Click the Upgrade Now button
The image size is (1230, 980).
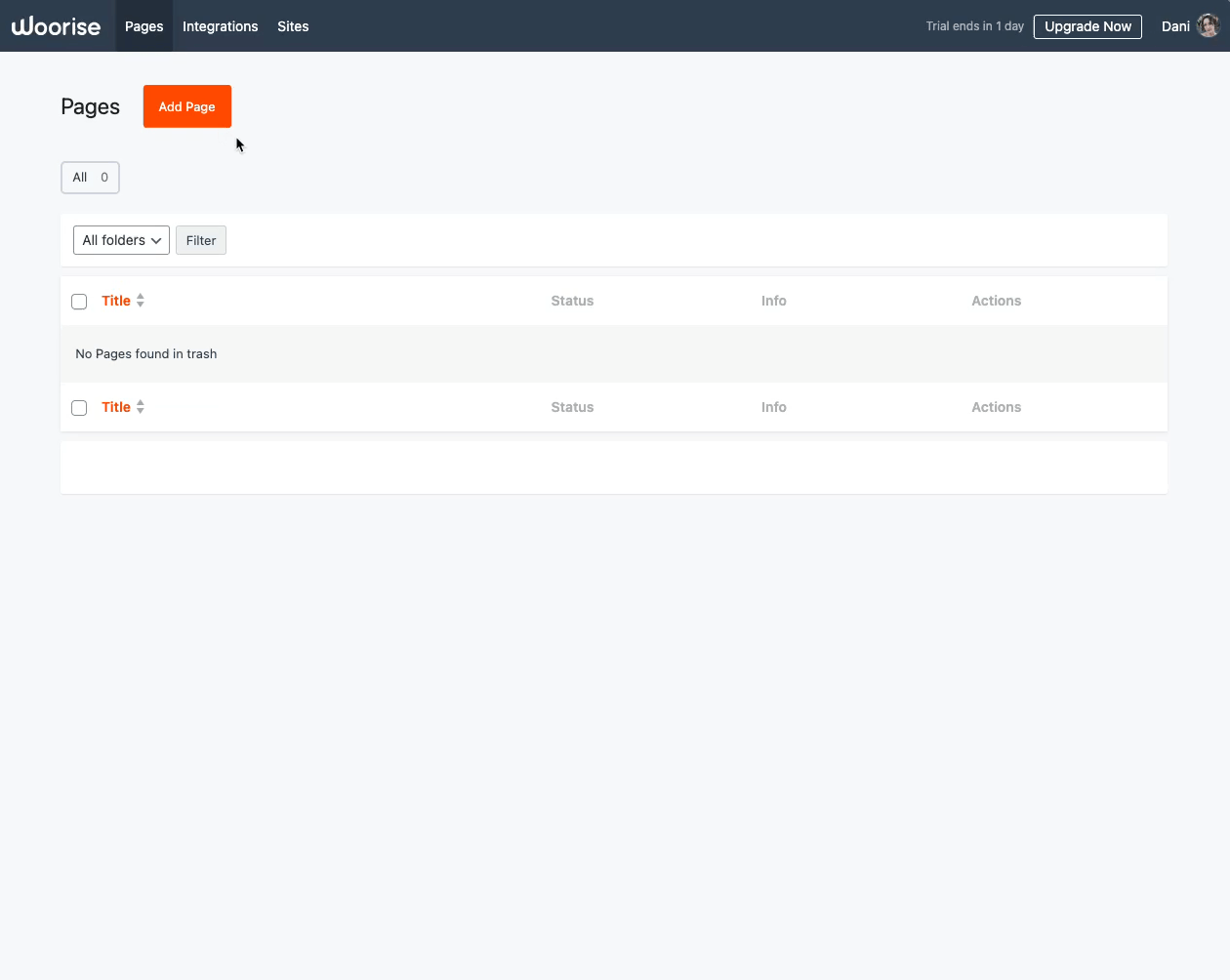click(x=1087, y=26)
